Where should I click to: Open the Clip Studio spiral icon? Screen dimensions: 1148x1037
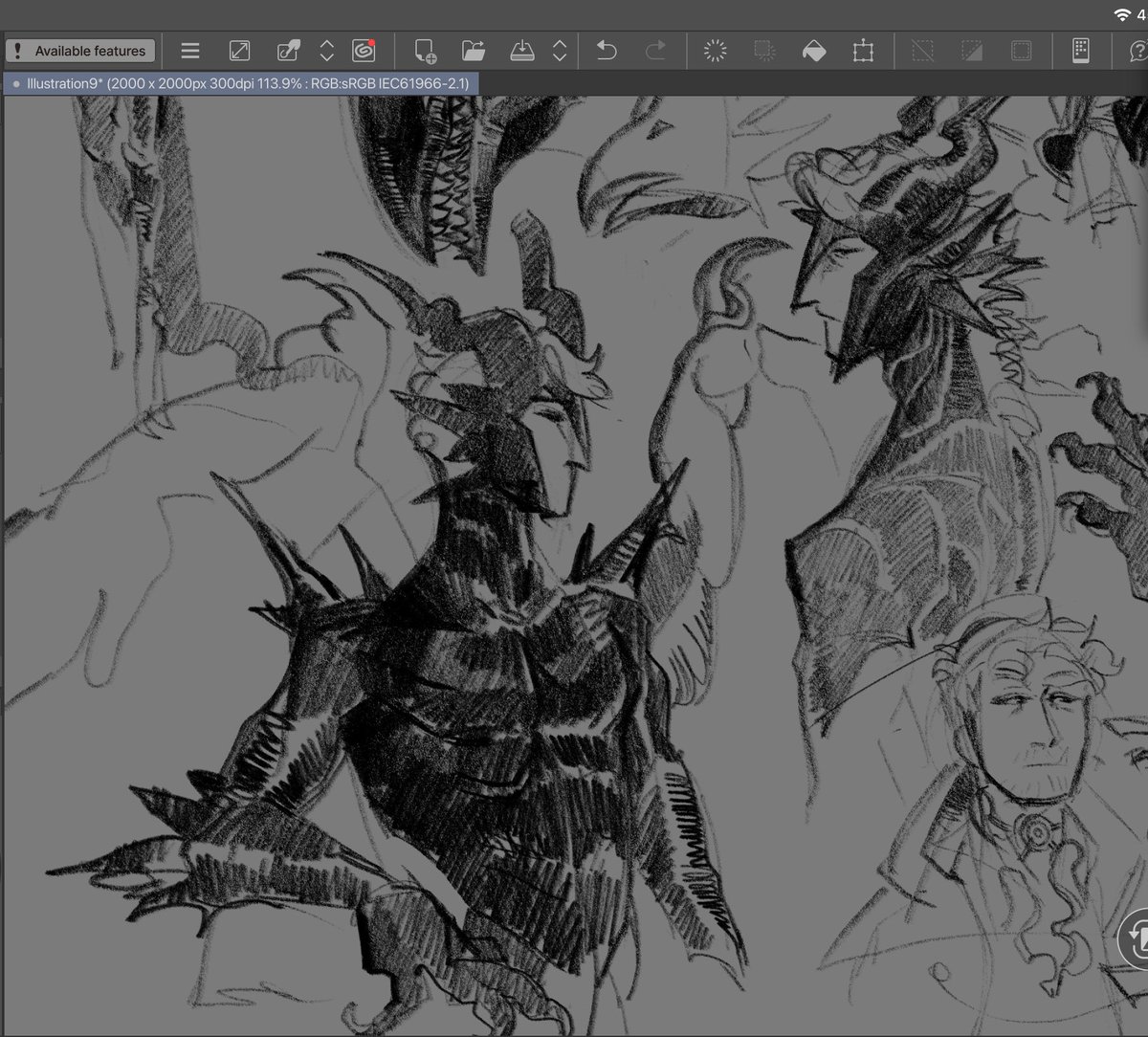coord(364,51)
